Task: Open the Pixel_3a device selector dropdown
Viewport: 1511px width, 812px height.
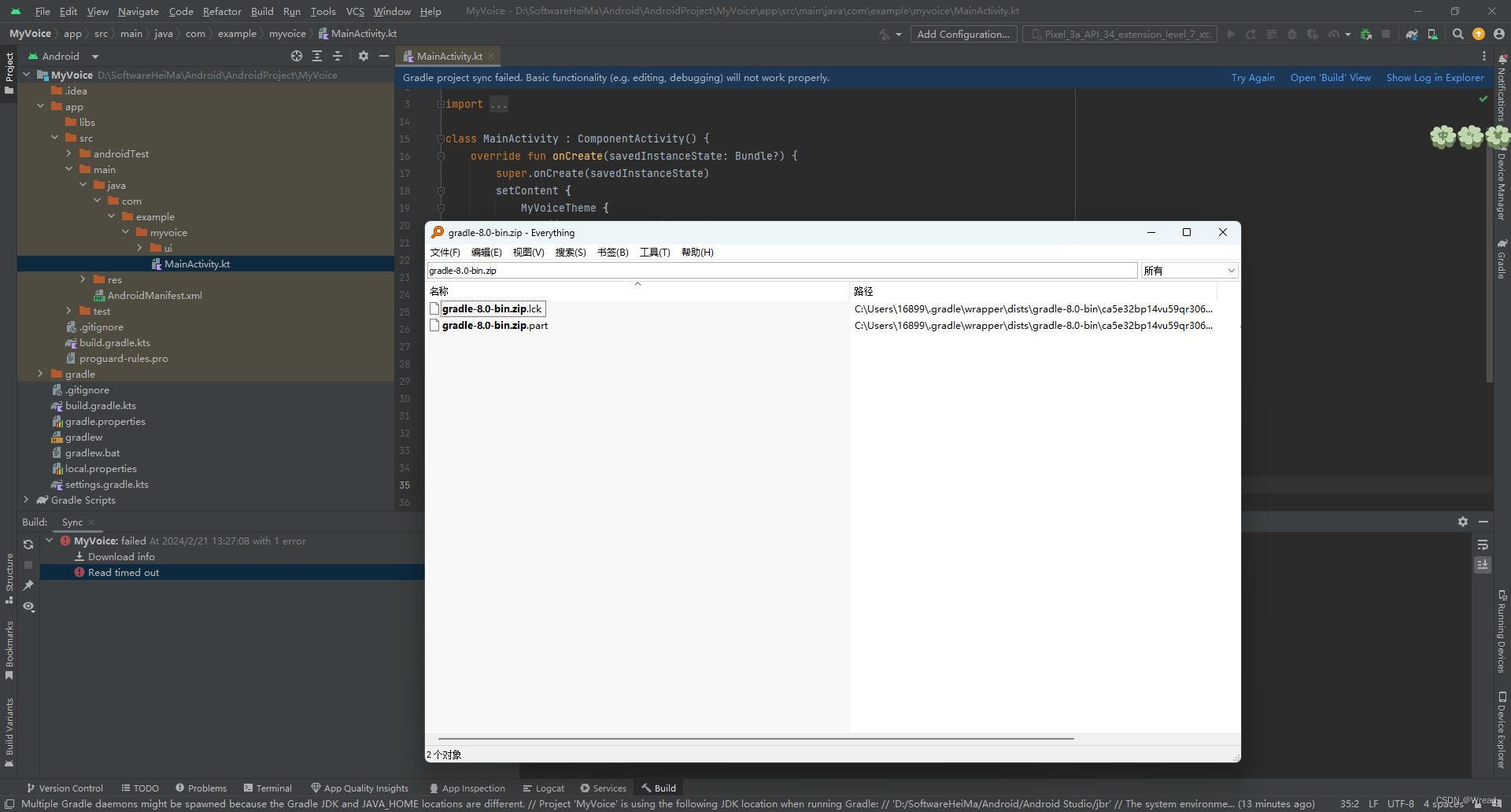Action: pyautogui.click(x=1120, y=34)
